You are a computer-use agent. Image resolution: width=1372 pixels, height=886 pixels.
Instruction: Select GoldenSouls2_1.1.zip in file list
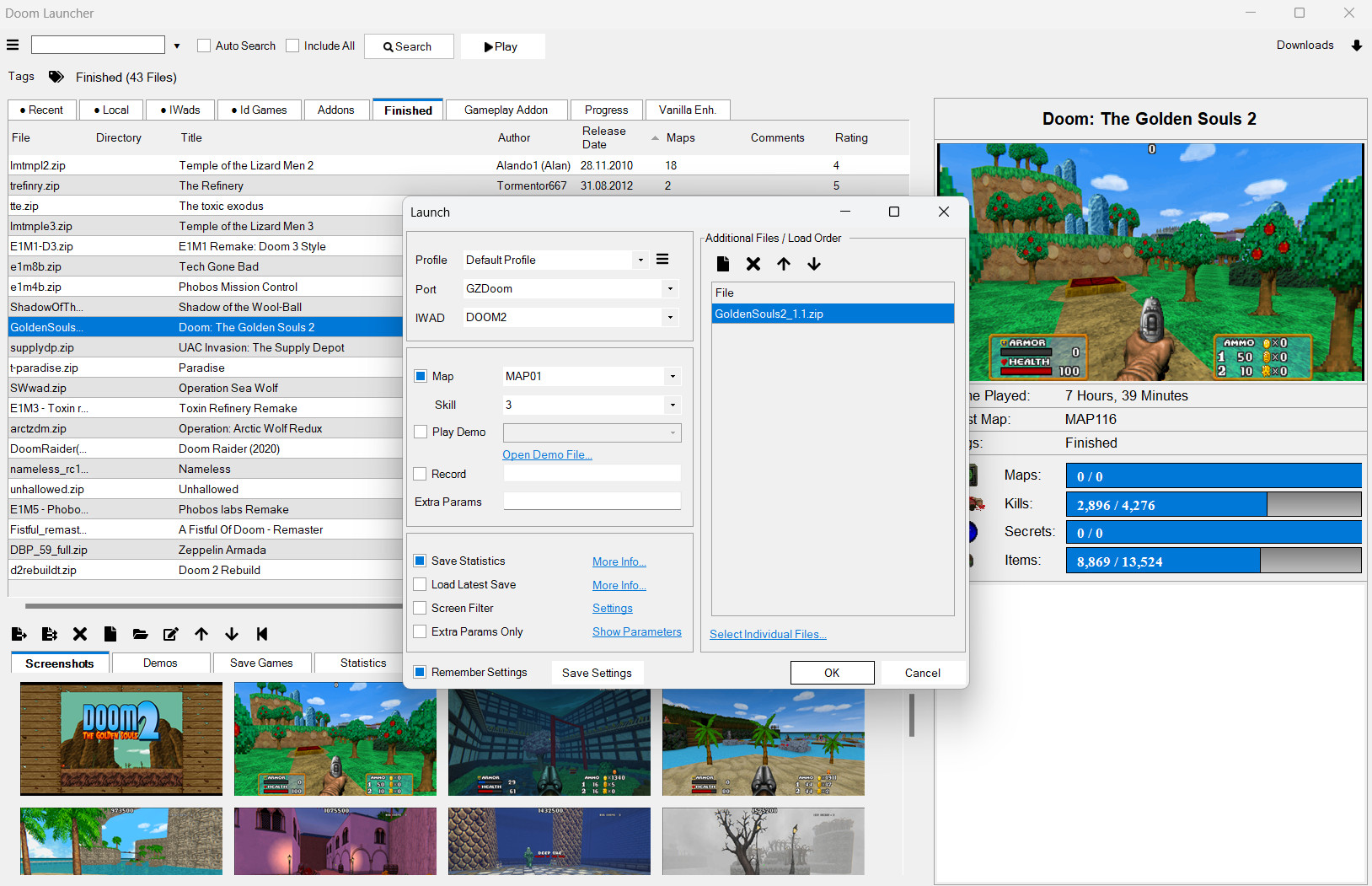point(833,314)
